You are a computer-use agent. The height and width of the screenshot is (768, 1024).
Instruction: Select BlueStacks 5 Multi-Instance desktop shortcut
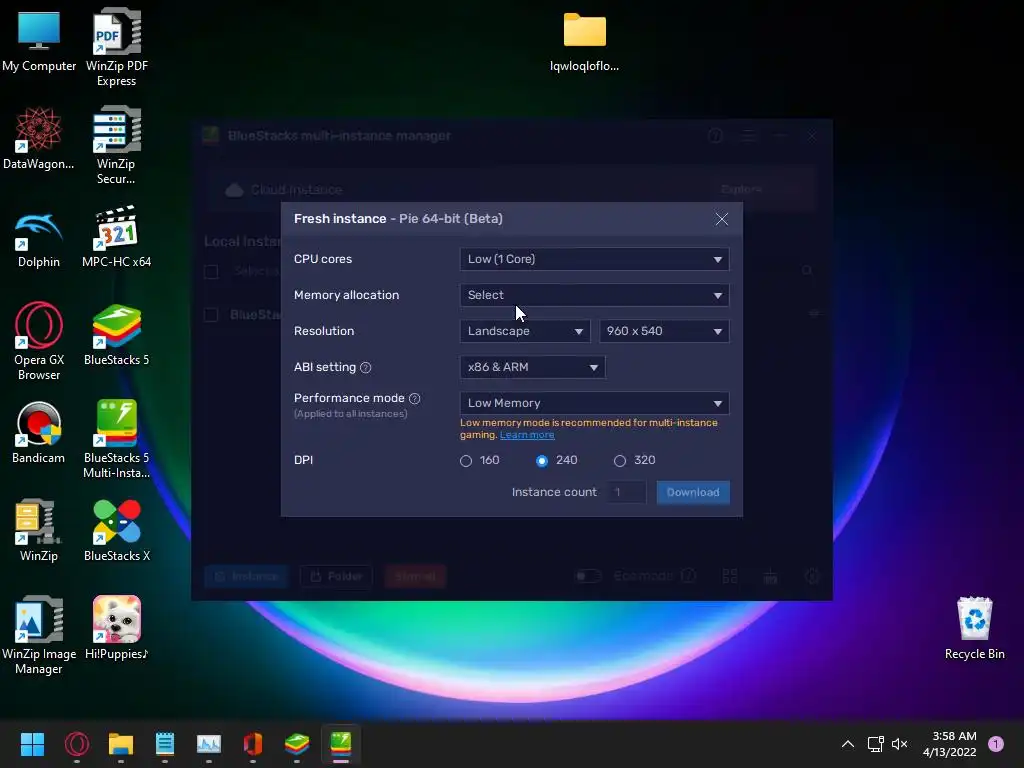tap(116, 439)
